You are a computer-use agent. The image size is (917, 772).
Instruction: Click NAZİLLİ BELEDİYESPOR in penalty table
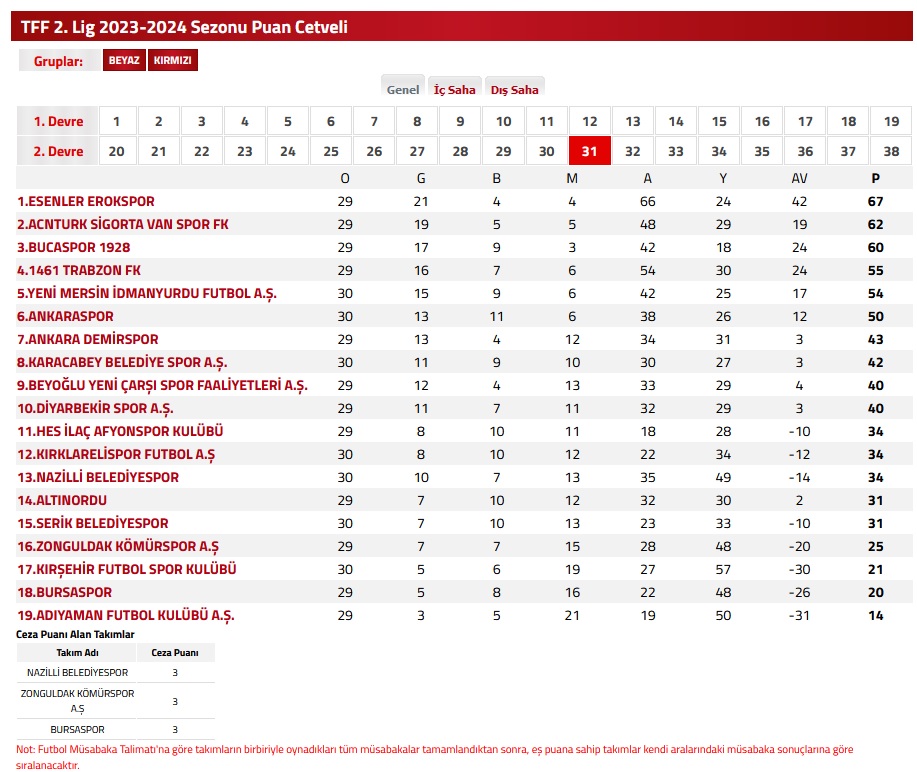click(77, 673)
